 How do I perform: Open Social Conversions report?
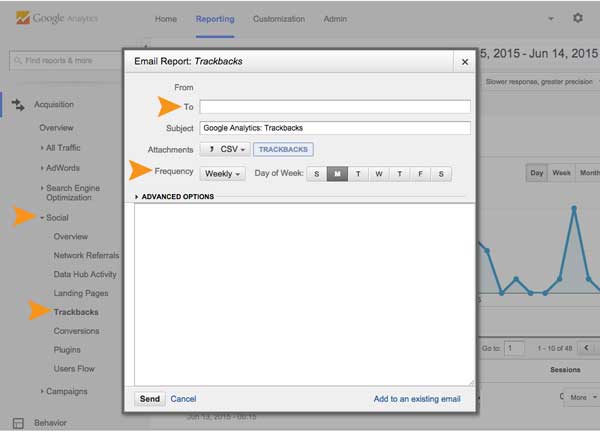click(x=76, y=331)
